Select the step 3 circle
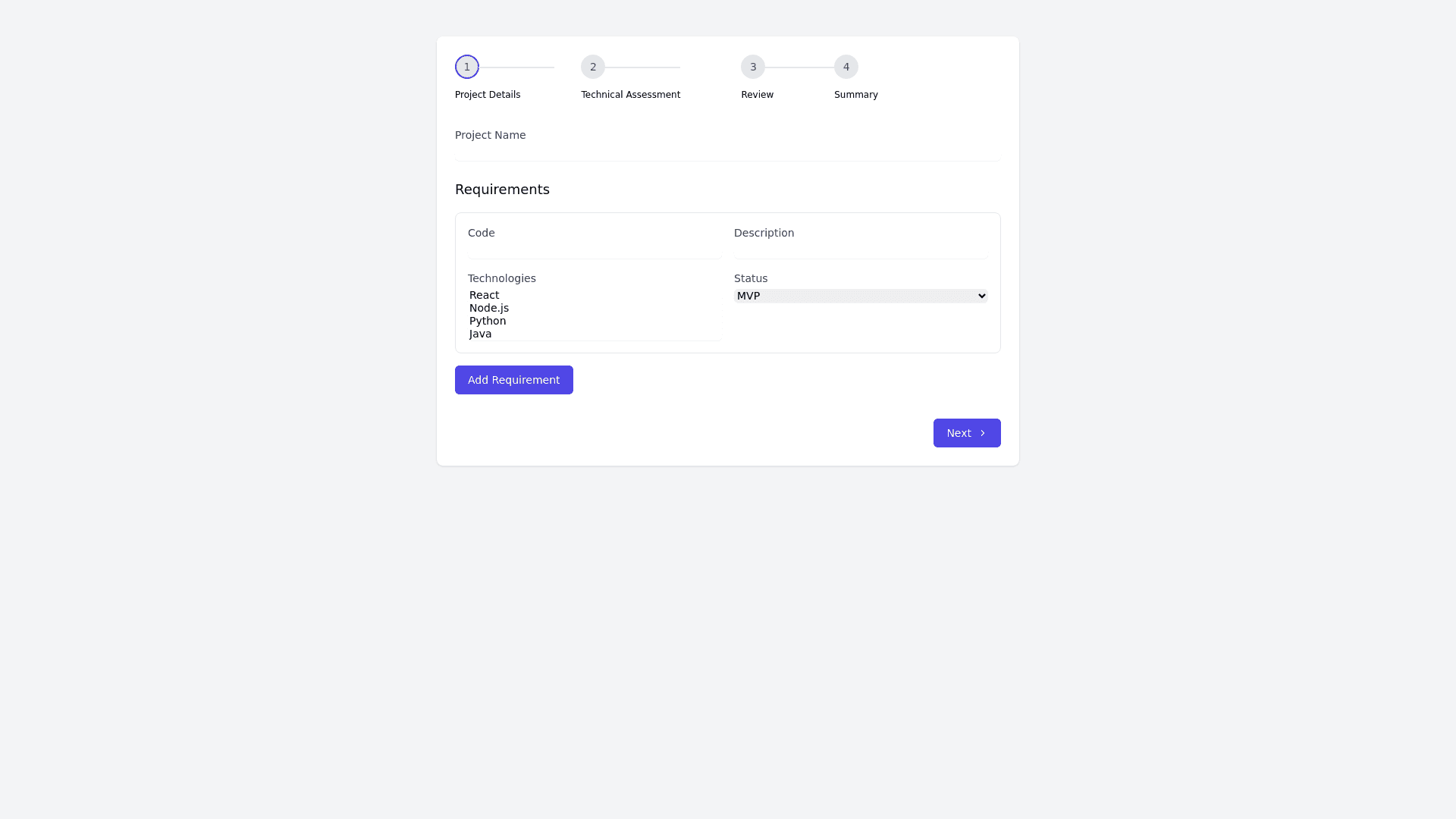This screenshot has height=819, width=1456. tap(753, 67)
